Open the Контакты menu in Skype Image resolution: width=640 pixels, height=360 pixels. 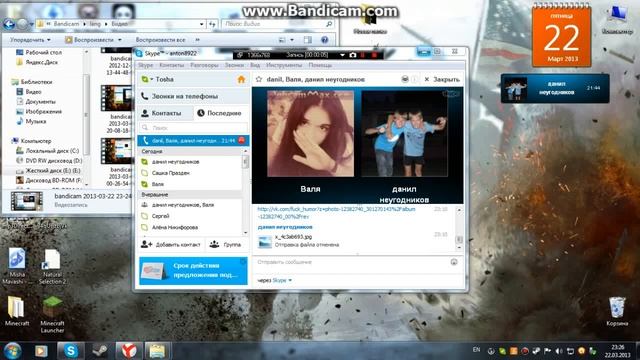(x=171, y=65)
